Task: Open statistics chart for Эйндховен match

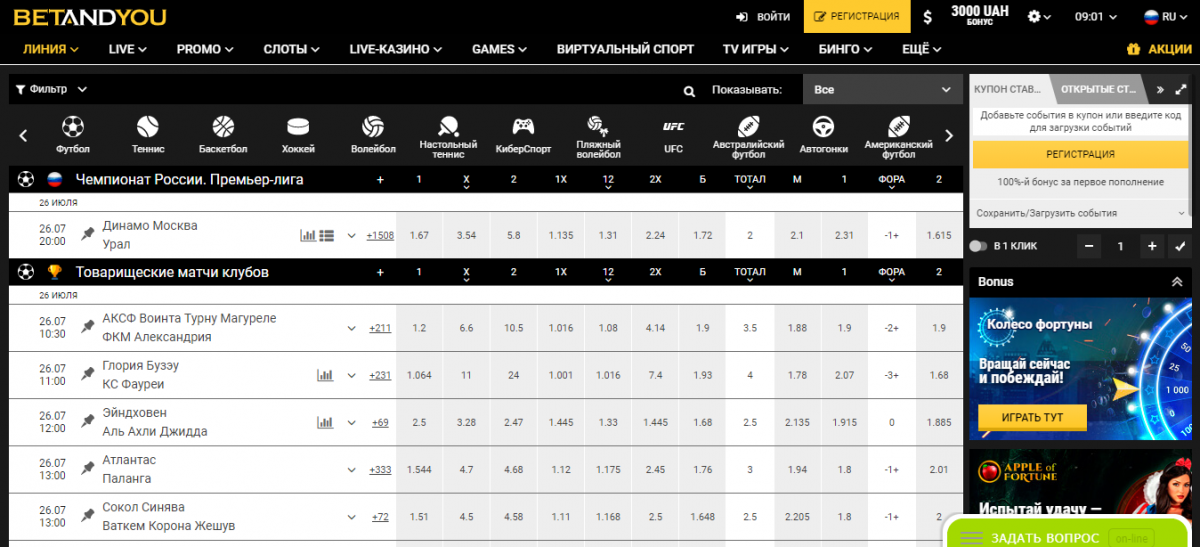Action: [325, 422]
